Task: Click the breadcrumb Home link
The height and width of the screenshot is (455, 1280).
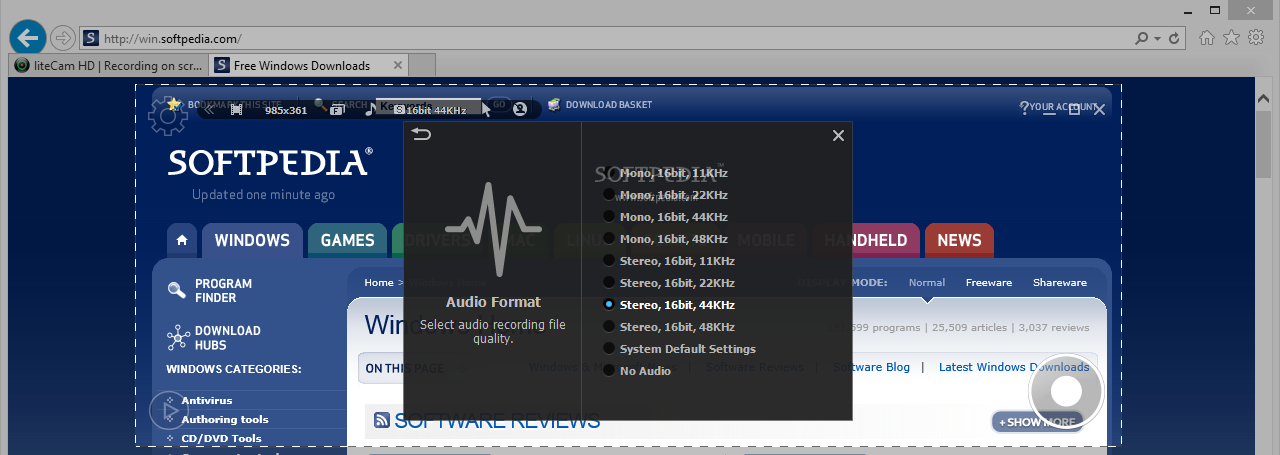Action: (379, 283)
